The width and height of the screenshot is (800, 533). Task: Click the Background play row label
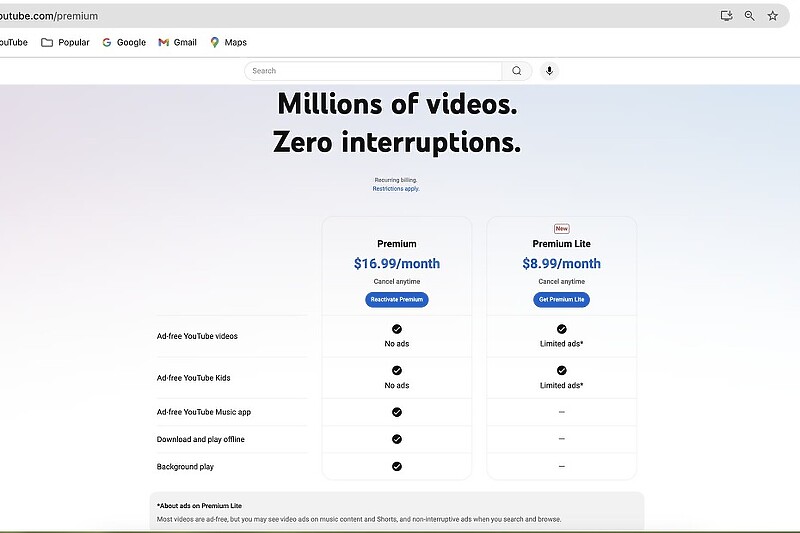coord(185,467)
